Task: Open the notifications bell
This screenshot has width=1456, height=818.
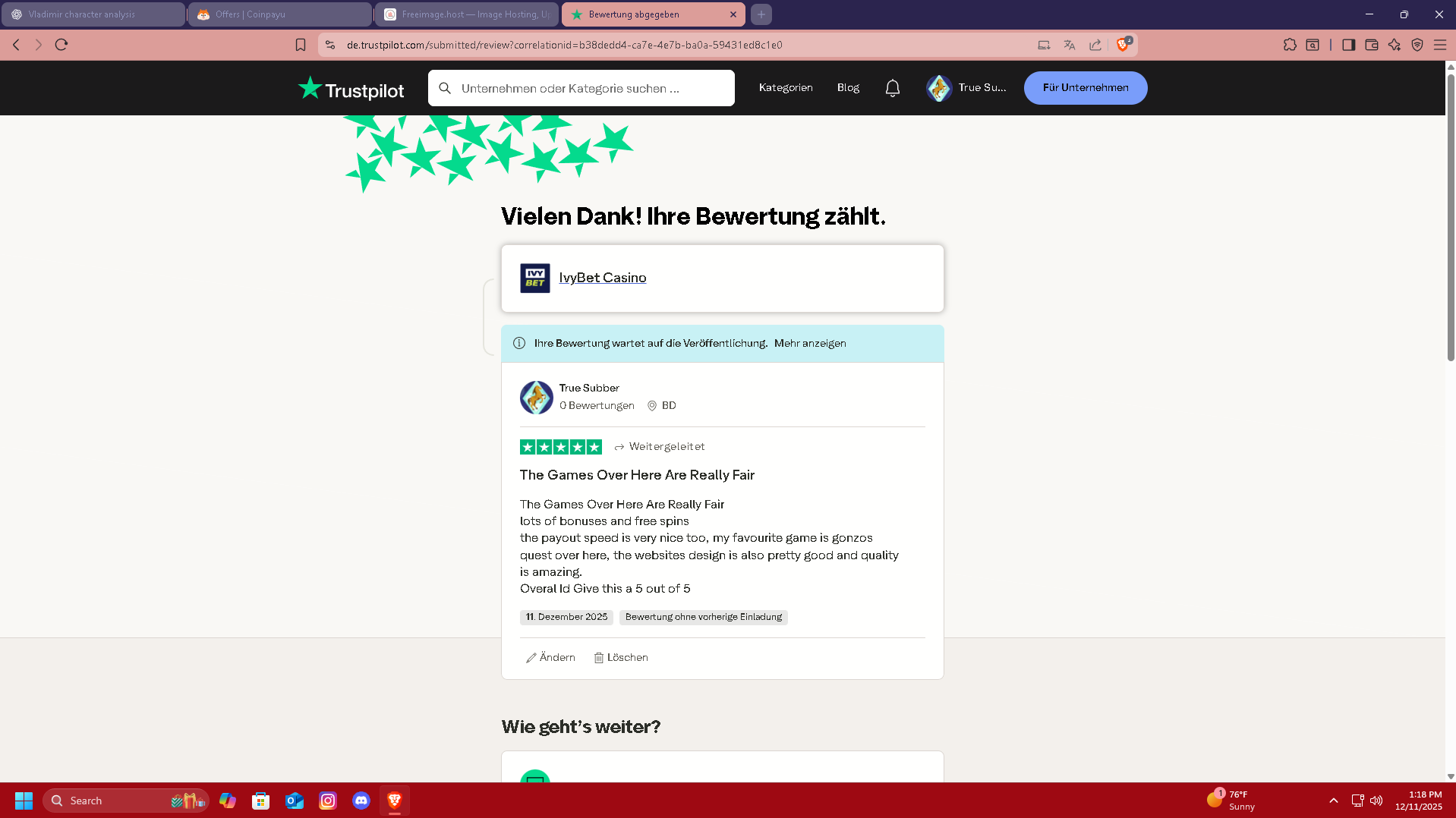Action: click(893, 88)
